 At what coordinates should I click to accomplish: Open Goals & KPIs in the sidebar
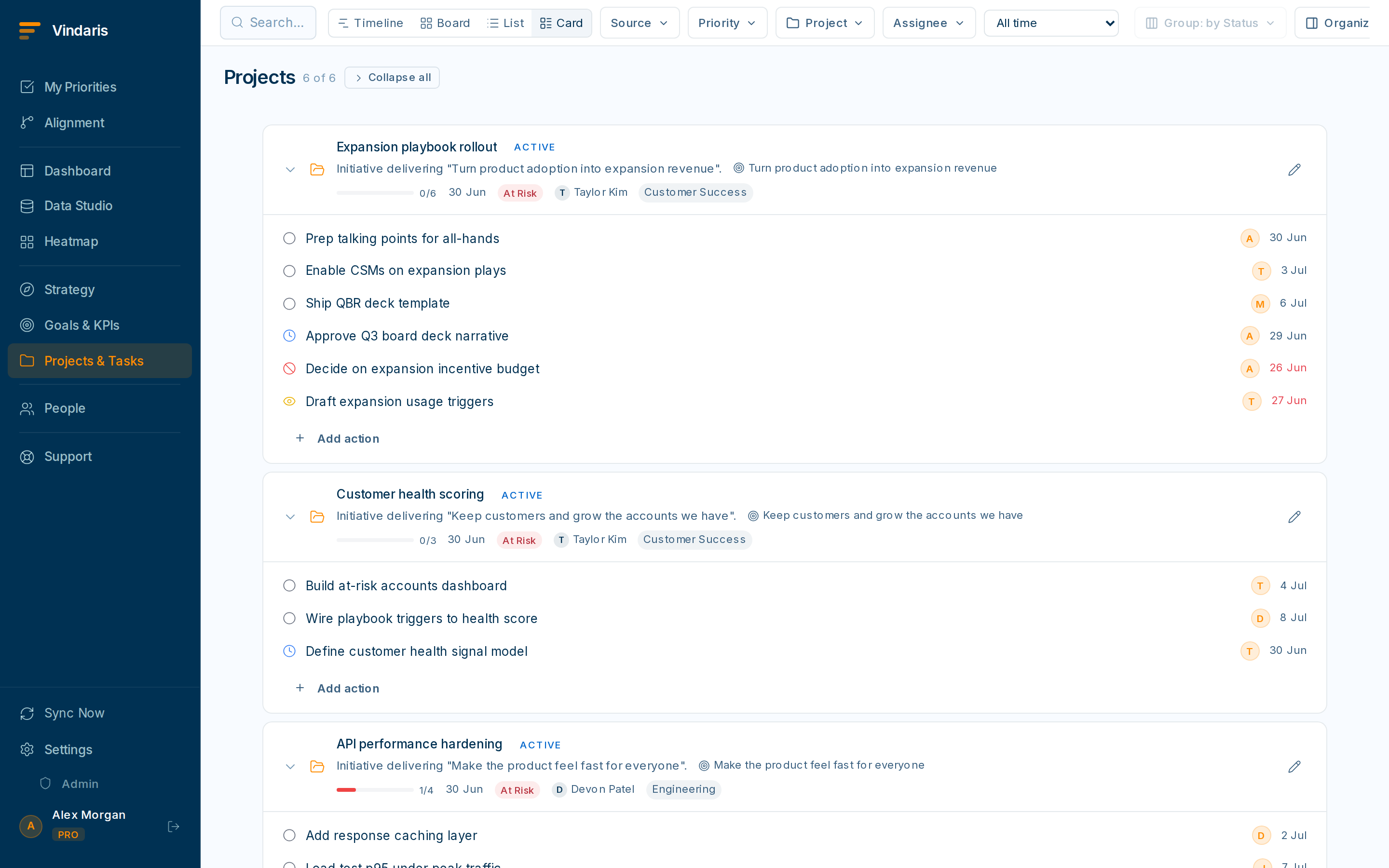[x=100, y=325]
